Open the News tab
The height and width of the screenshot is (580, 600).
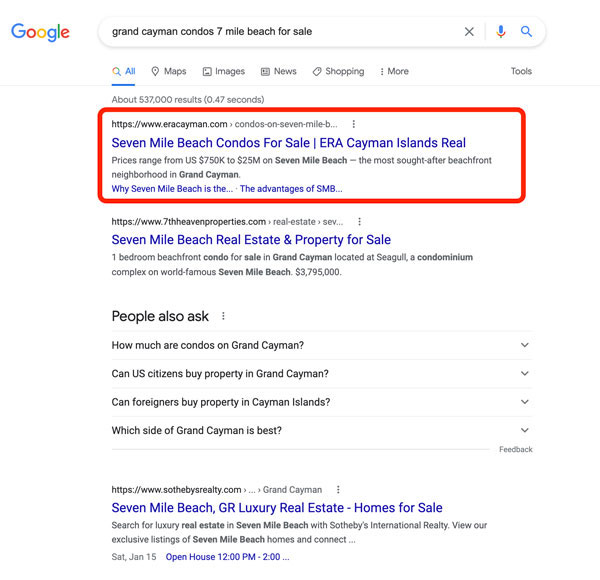click(x=279, y=71)
